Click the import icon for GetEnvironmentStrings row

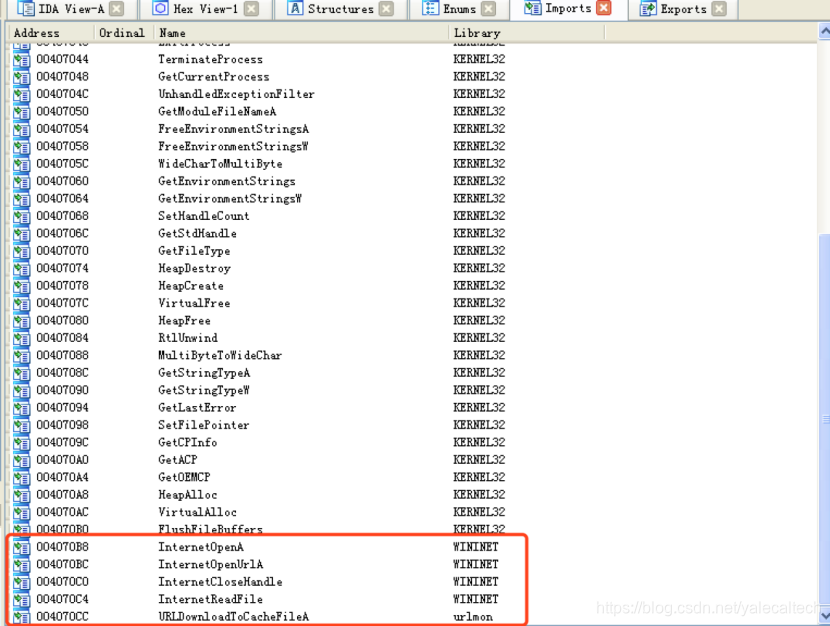tap(22, 182)
